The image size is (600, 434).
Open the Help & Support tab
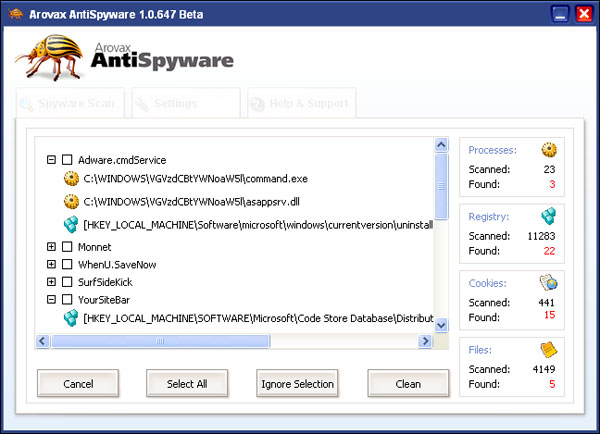point(302,103)
